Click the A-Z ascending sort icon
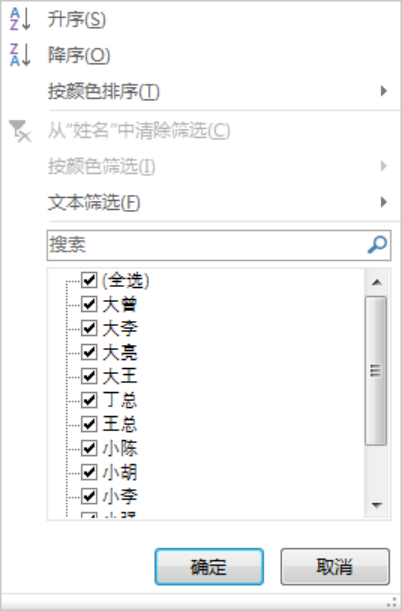This screenshot has width=402, height=611. [20, 19]
